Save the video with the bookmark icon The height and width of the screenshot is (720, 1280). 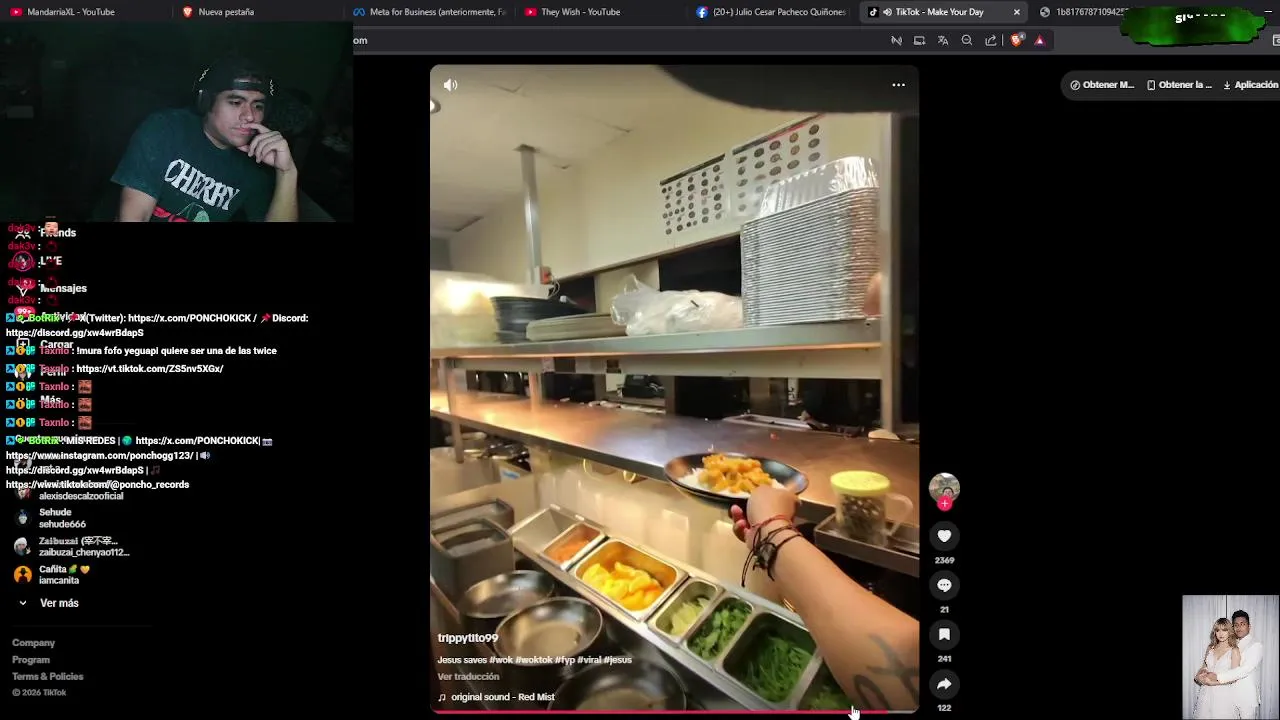coord(944,634)
